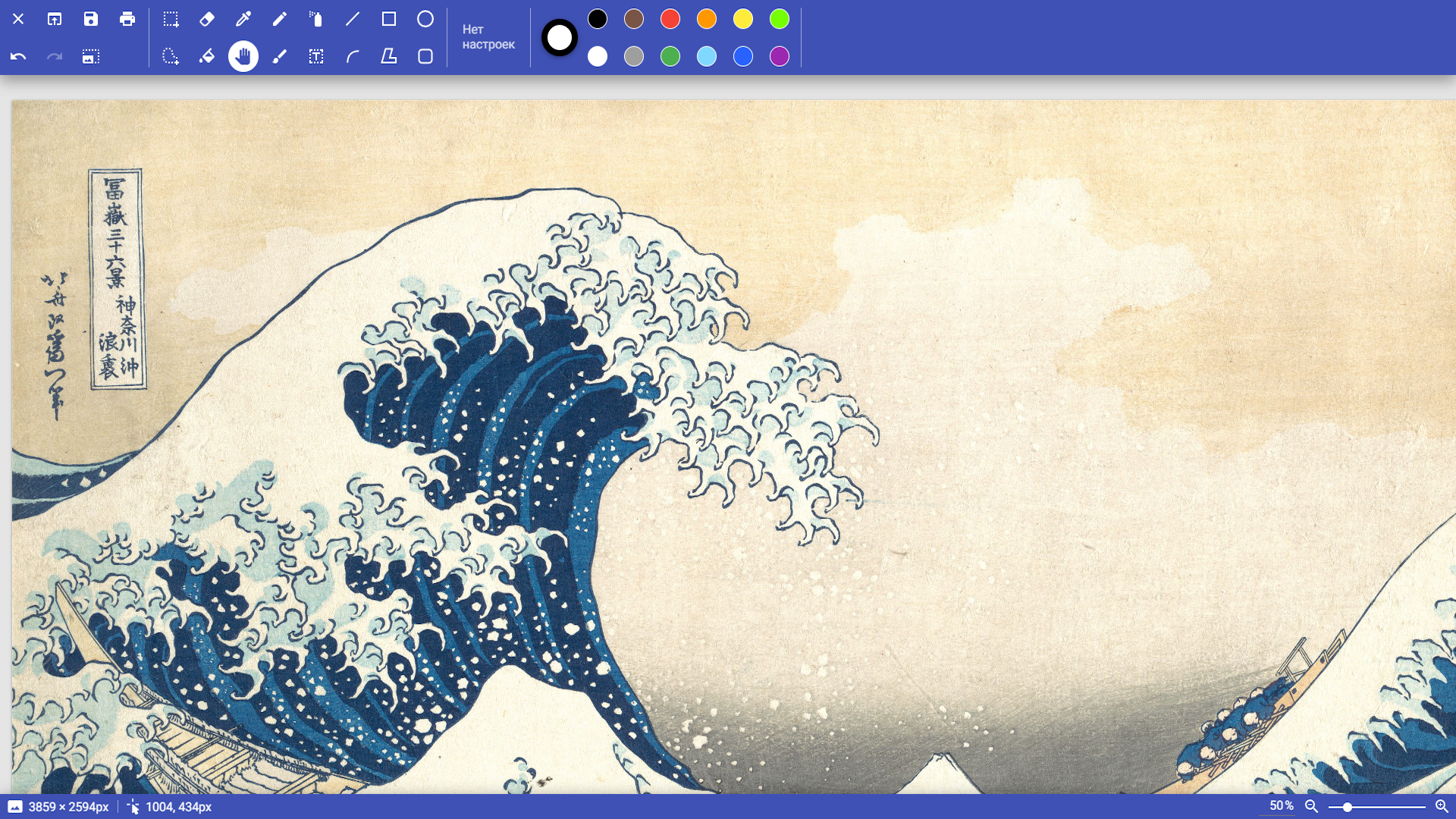Select the Fill bucket tool
The width and height of the screenshot is (1456, 819).
[208, 55]
